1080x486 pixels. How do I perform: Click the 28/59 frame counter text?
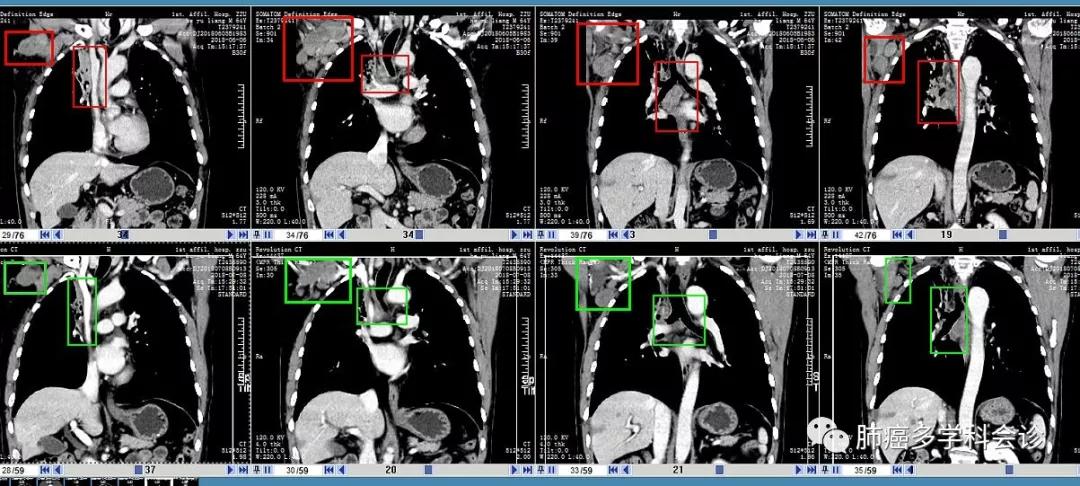[x=13, y=470]
